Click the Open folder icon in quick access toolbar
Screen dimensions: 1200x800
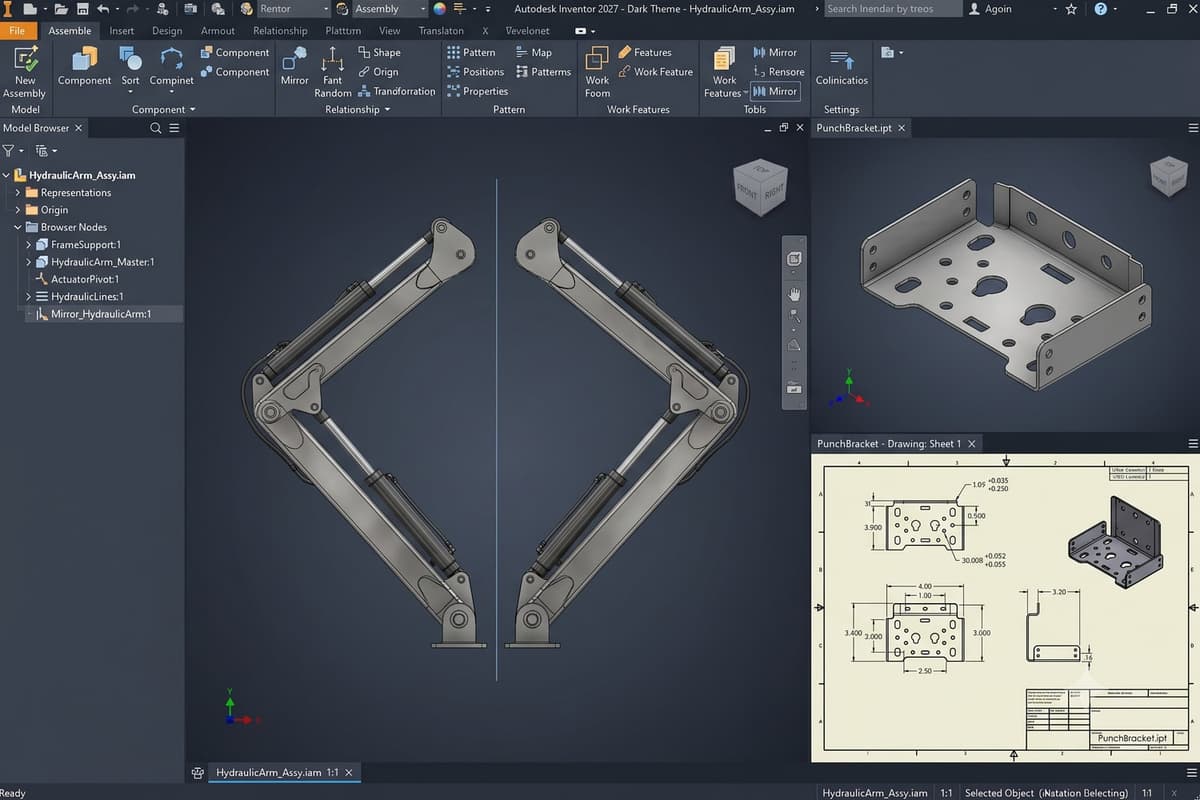click(x=61, y=9)
